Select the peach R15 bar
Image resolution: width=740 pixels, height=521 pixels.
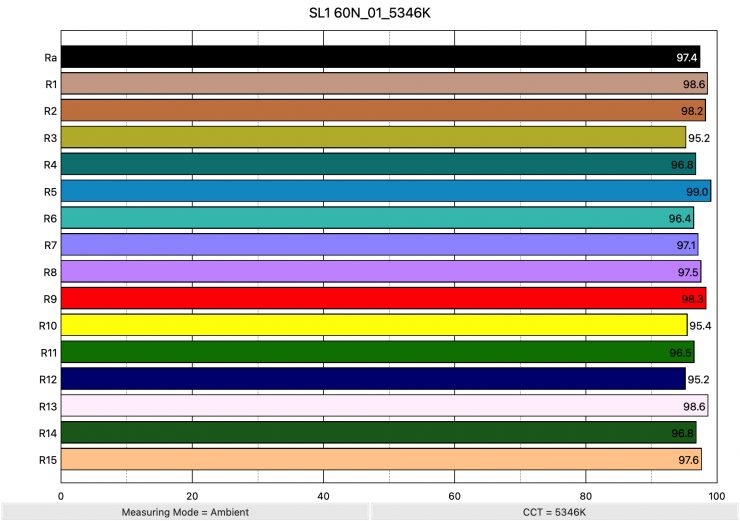click(x=381, y=459)
